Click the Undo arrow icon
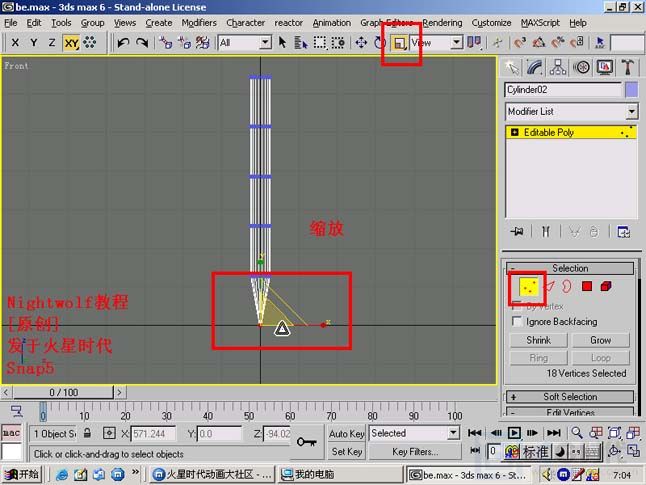646x485 pixels. pyautogui.click(x=123, y=42)
